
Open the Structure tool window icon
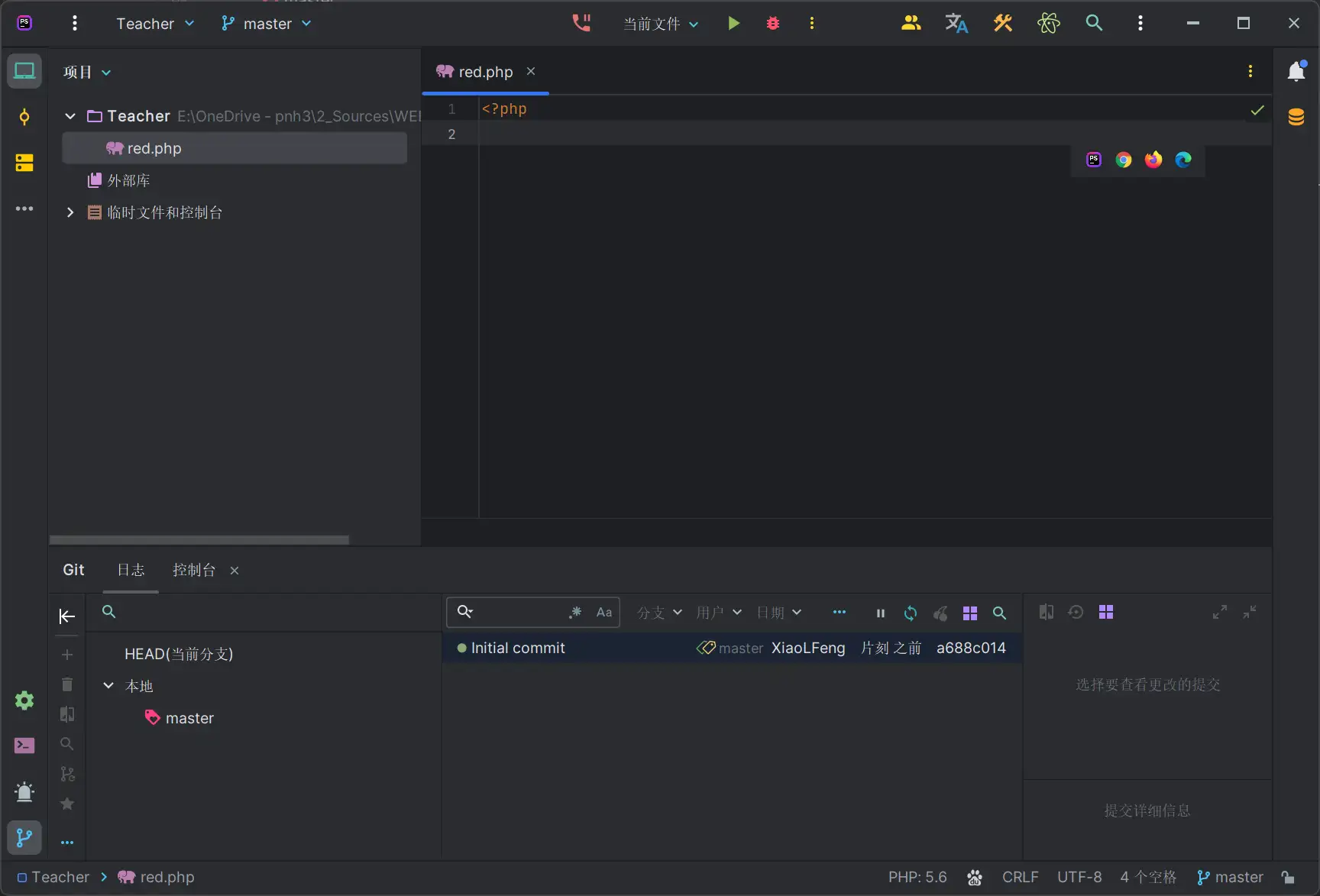24,163
